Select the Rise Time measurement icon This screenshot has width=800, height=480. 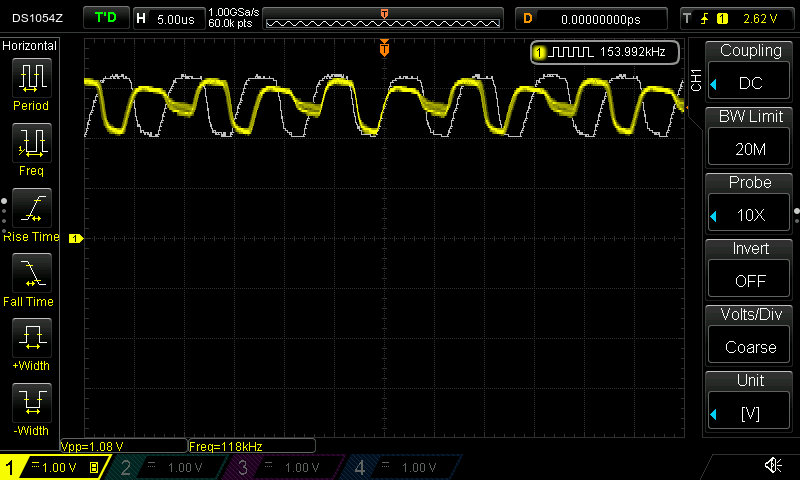click(x=32, y=208)
